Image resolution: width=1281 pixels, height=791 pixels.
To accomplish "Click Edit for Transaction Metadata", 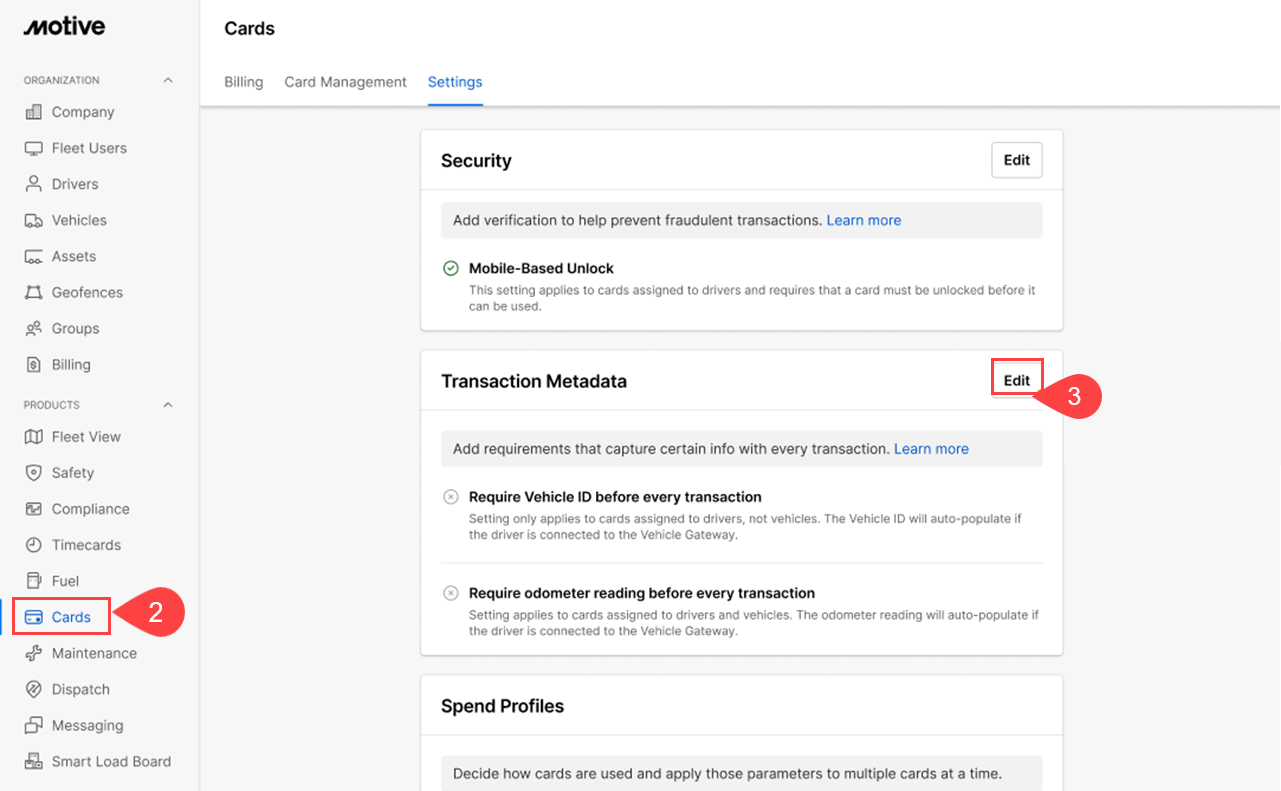I will [x=1016, y=380].
